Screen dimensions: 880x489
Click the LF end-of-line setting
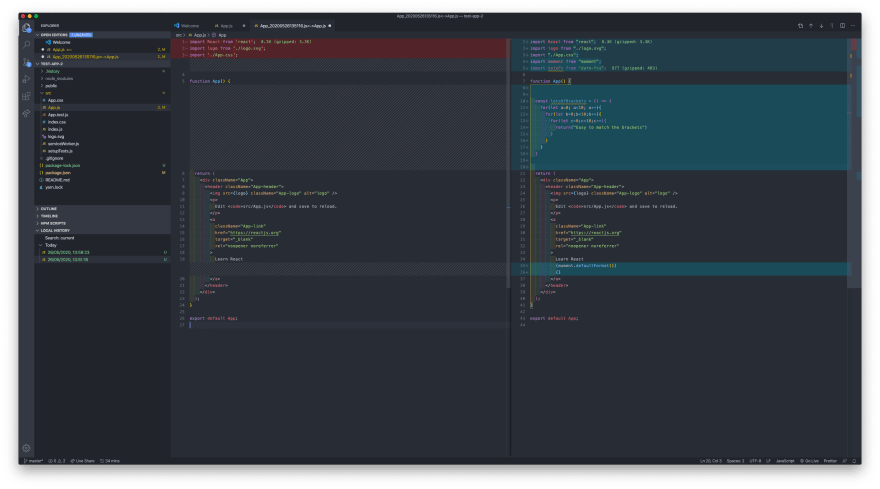tap(768, 461)
